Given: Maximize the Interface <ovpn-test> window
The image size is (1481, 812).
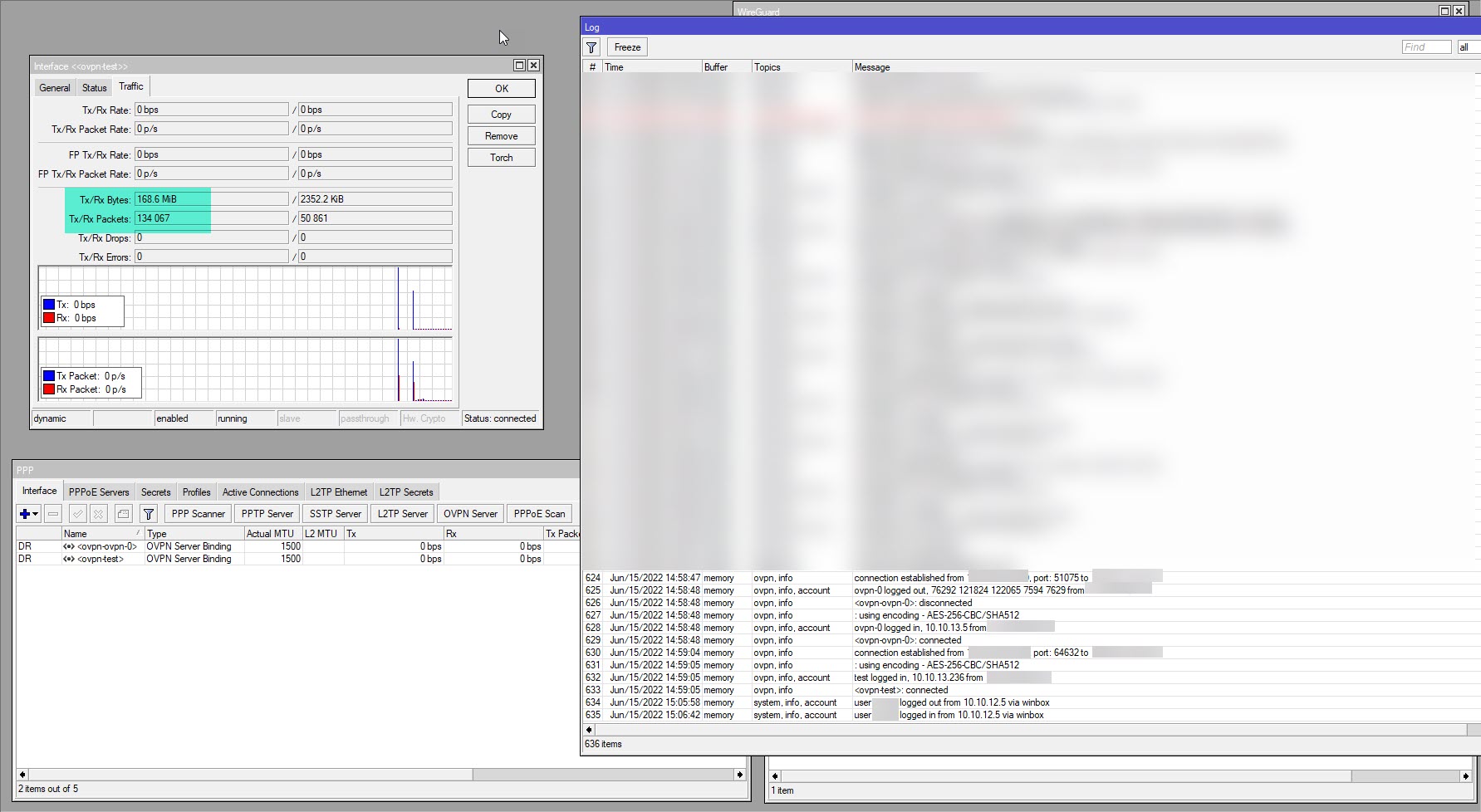Looking at the screenshot, I should [519, 66].
